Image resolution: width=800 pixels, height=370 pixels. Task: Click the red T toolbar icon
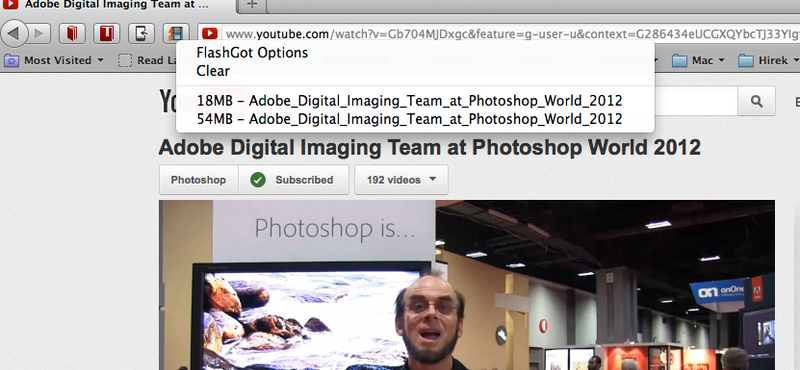(x=107, y=34)
